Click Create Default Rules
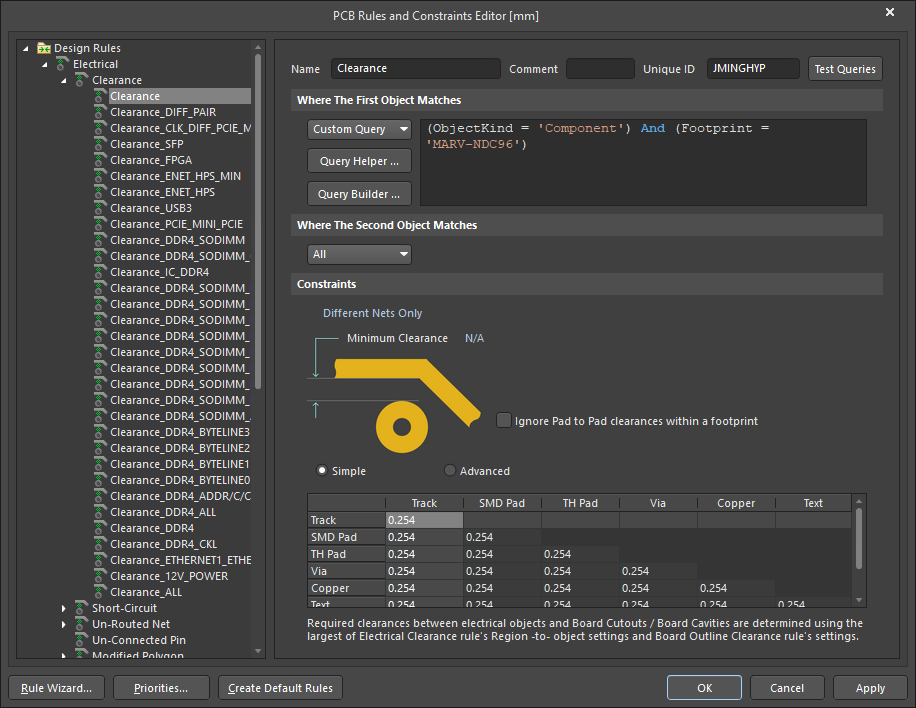The image size is (916, 708). click(280, 688)
